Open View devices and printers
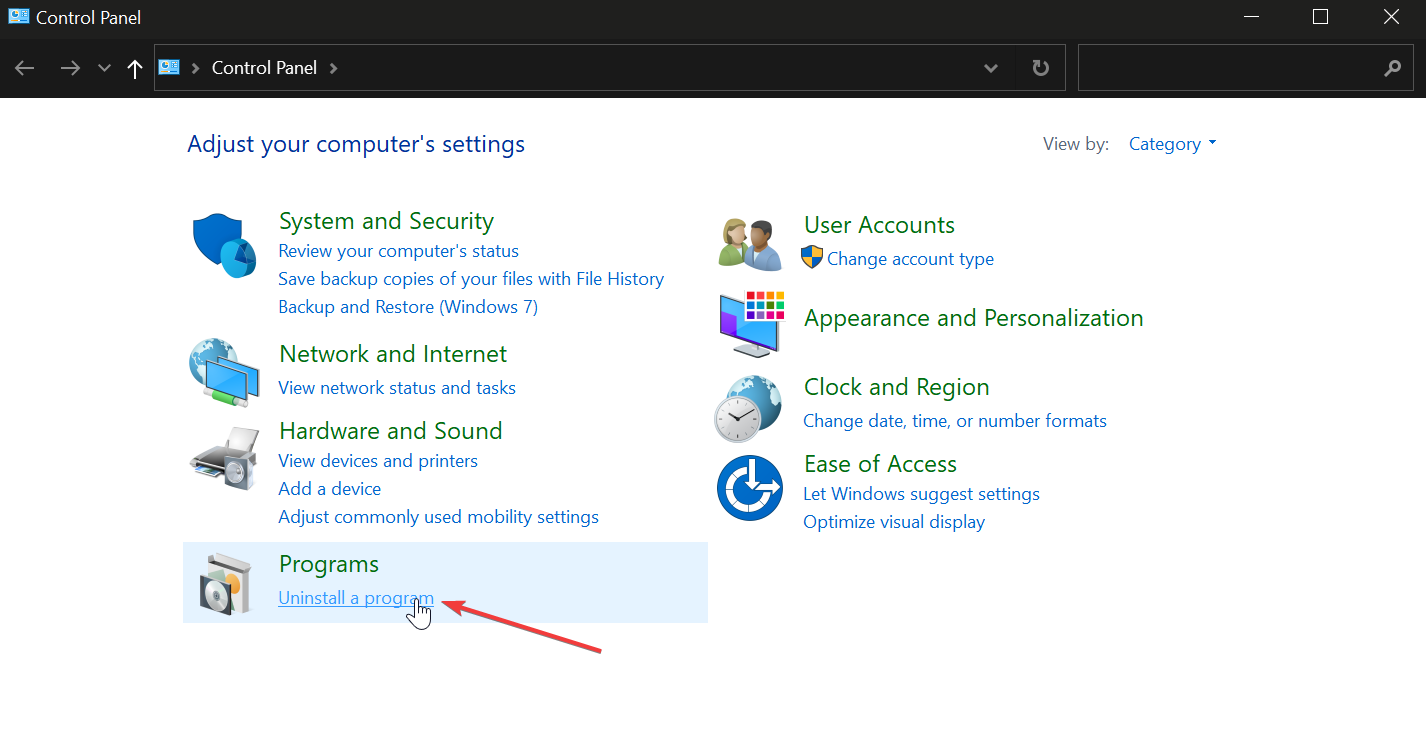 click(x=378, y=461)
